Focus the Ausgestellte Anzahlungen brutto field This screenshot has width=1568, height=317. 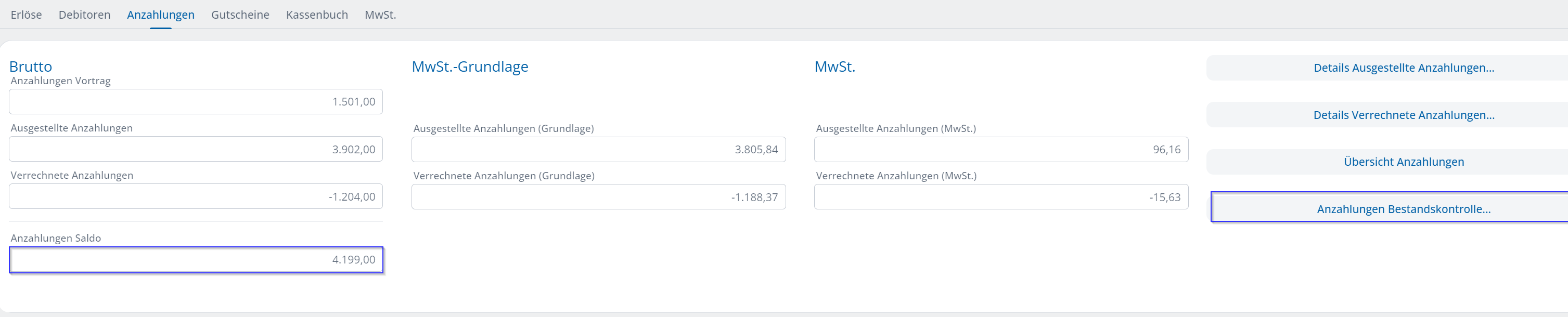[x=196, y=149]
